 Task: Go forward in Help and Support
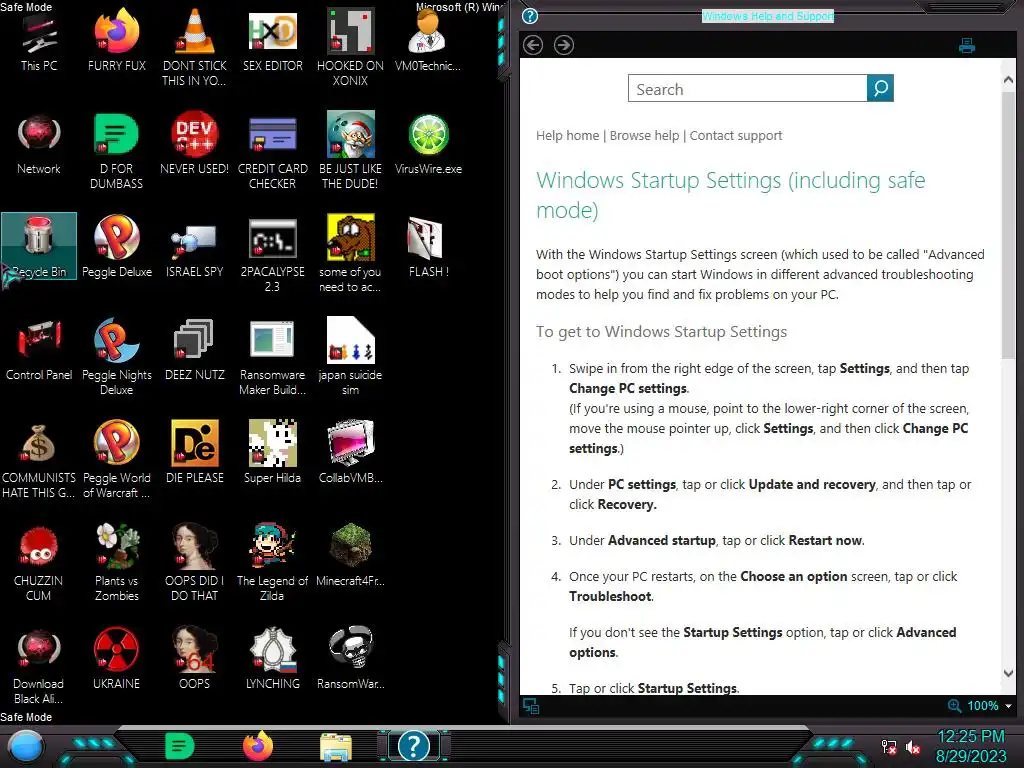click(x=564, y=45)
